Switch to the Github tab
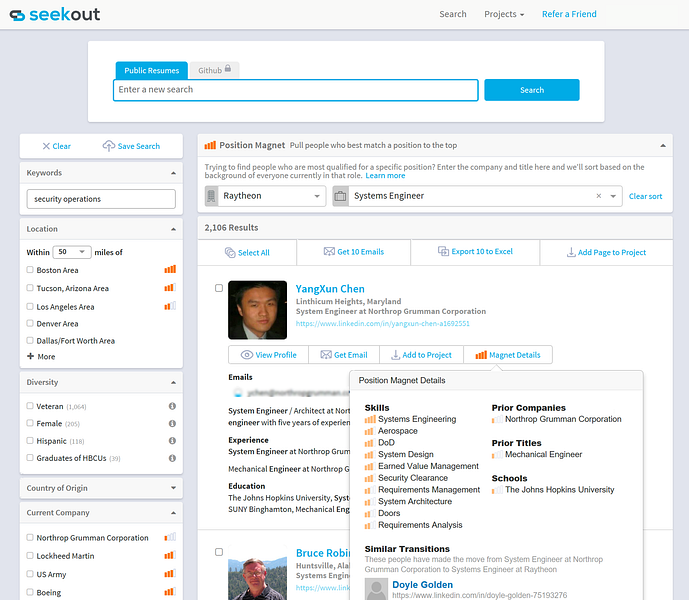 tap(214, 70)
